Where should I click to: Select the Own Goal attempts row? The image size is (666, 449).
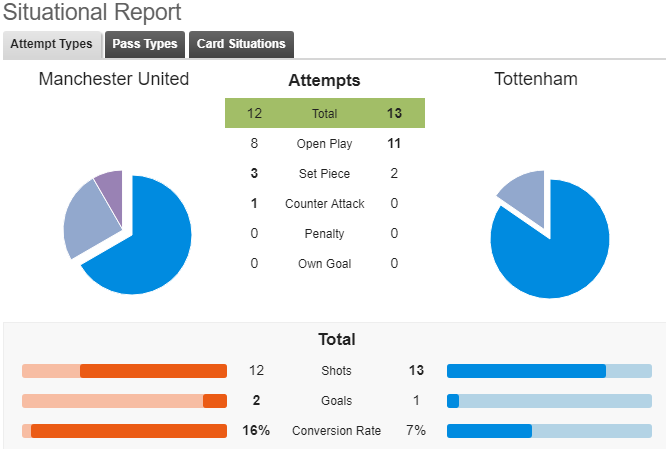(x=325, y=263)
